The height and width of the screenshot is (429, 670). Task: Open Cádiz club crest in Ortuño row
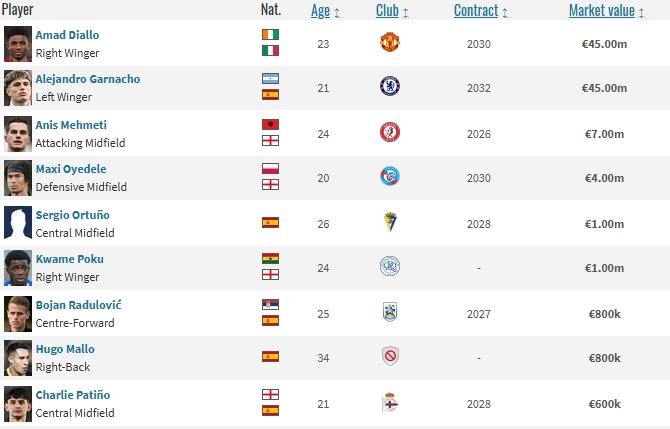tap(390, 222)
